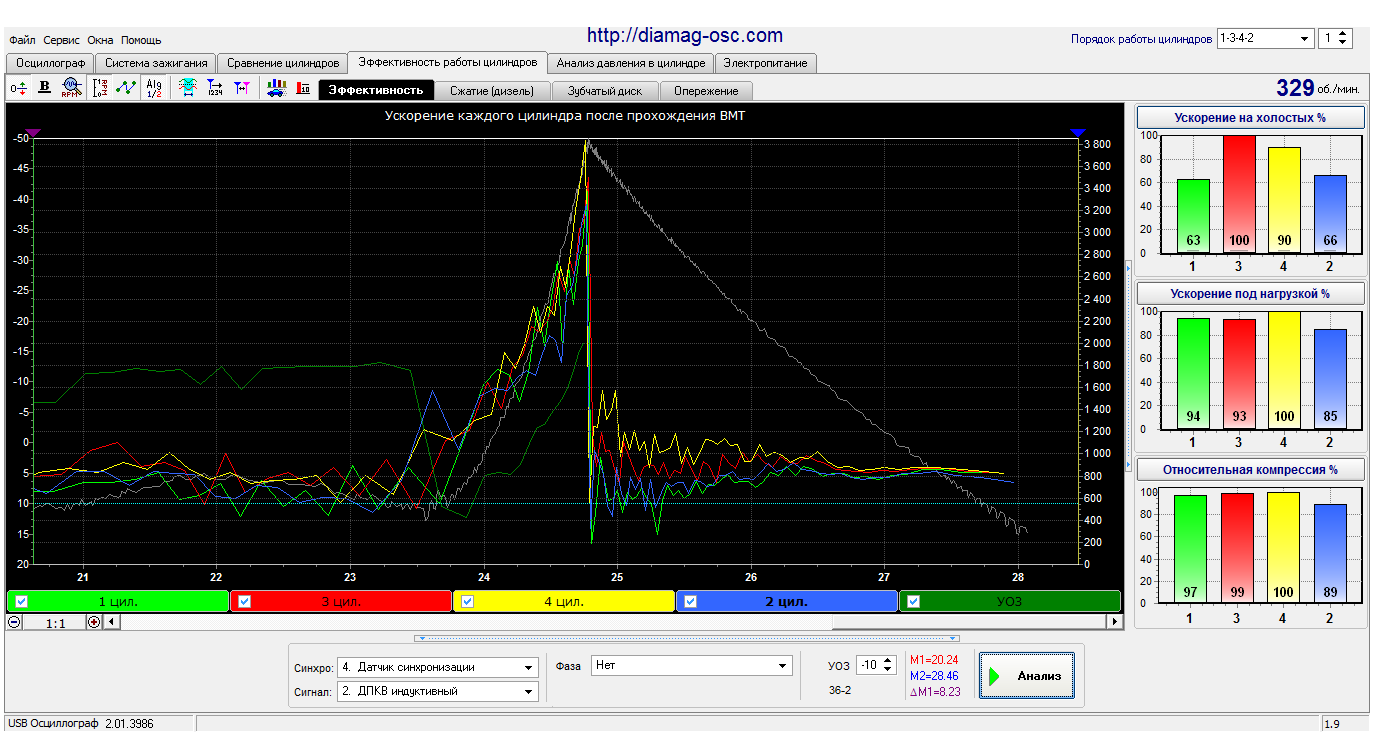Increase the firing order number stepper
This screenshot has width=1374, height=736.
1343,33
